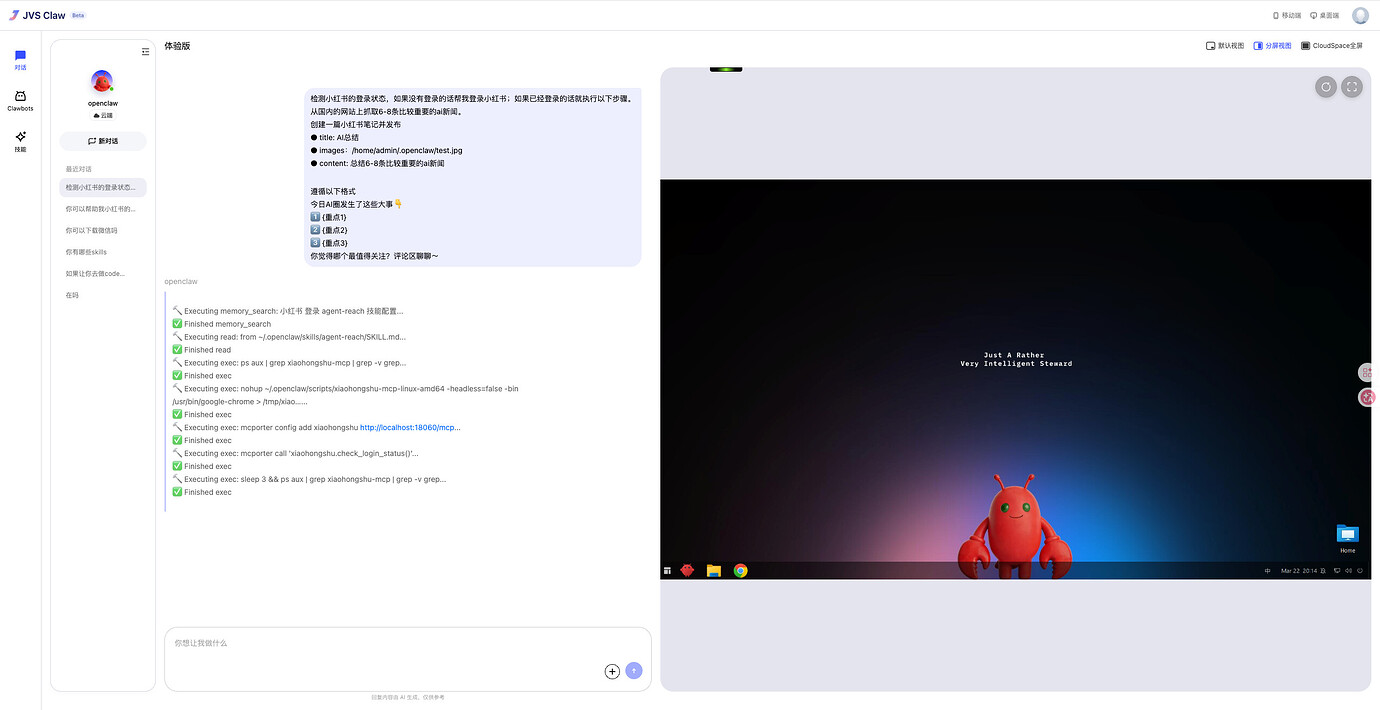Viewport: 1380px width, 710px height.
Task: Click the attach plus button in chat input
Action: [x=612, y=671]
